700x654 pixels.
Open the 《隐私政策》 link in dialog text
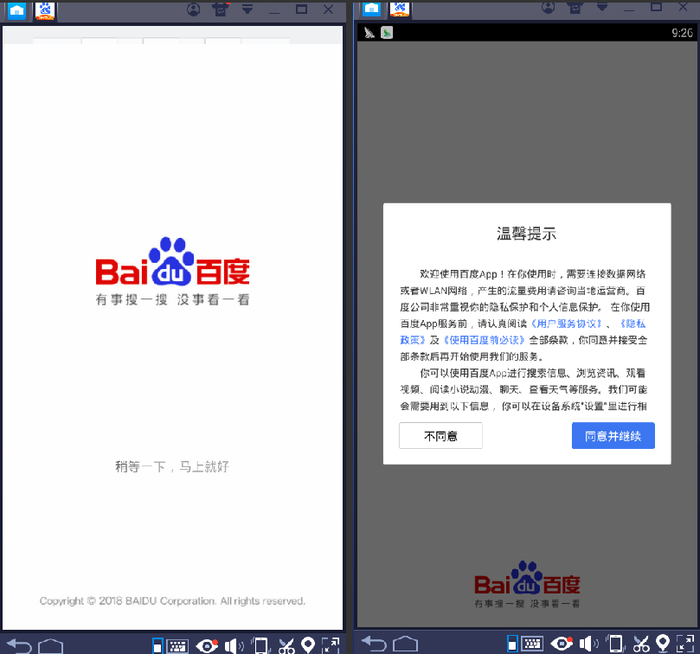tap(632, 324)
